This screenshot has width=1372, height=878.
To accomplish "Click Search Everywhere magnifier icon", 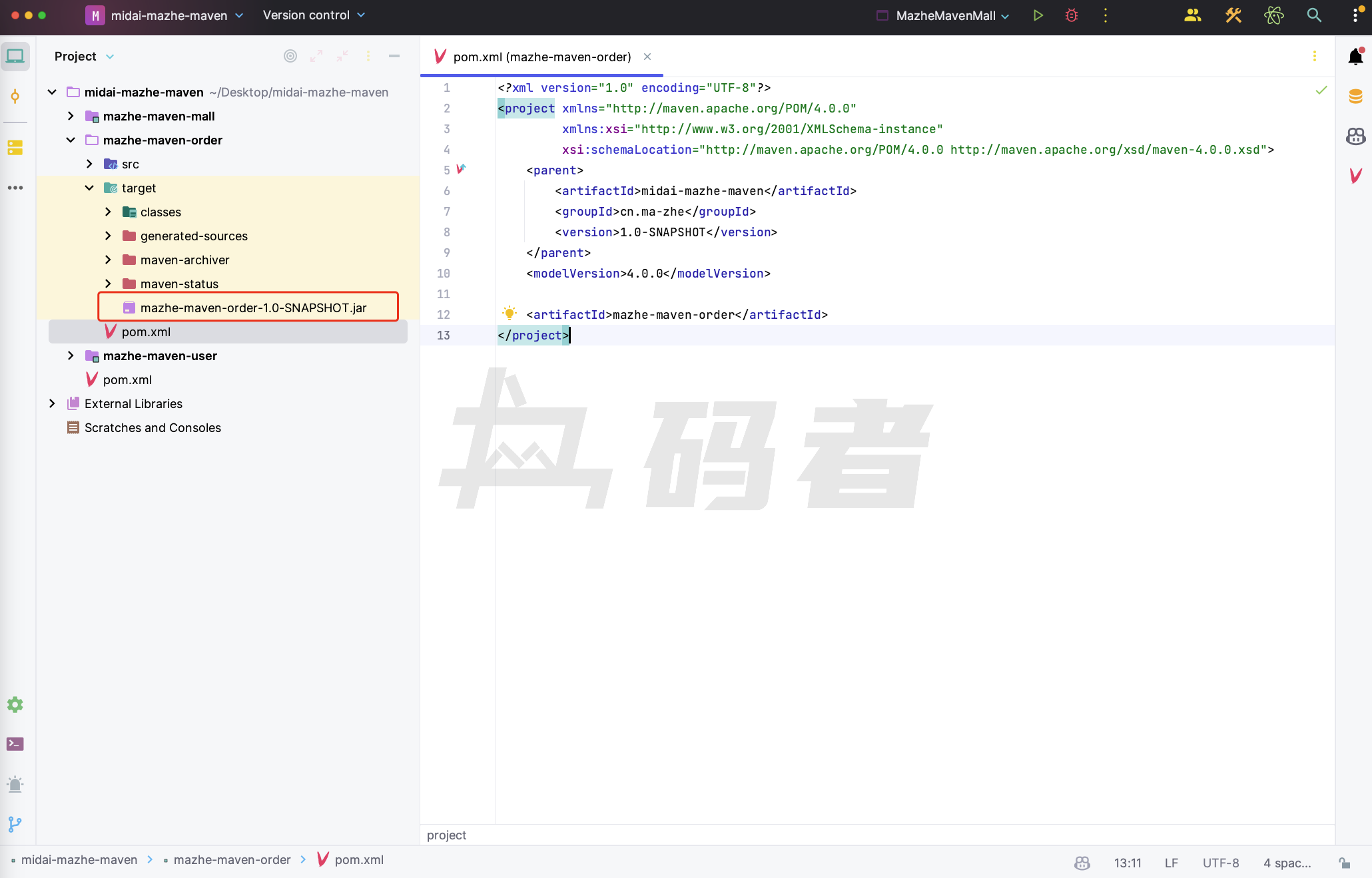I will [x=1313, y=15].
